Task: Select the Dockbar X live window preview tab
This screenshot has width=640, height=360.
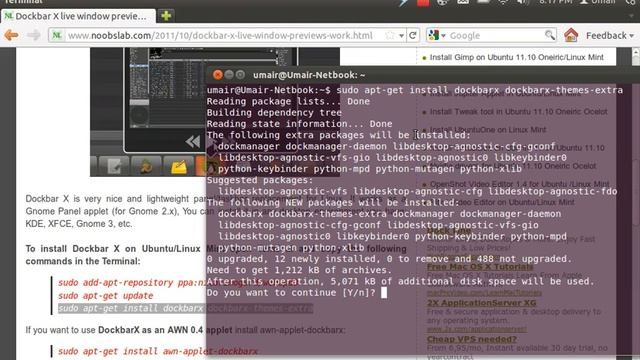Action: coord(78,16)
